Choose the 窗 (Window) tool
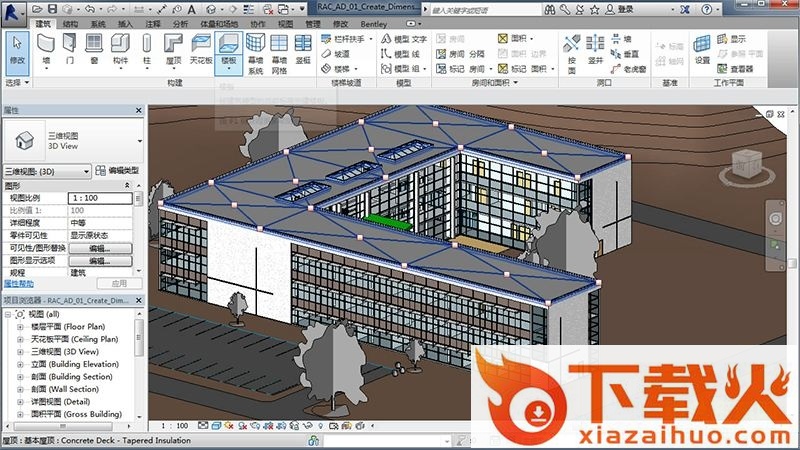 click(94, 47)
